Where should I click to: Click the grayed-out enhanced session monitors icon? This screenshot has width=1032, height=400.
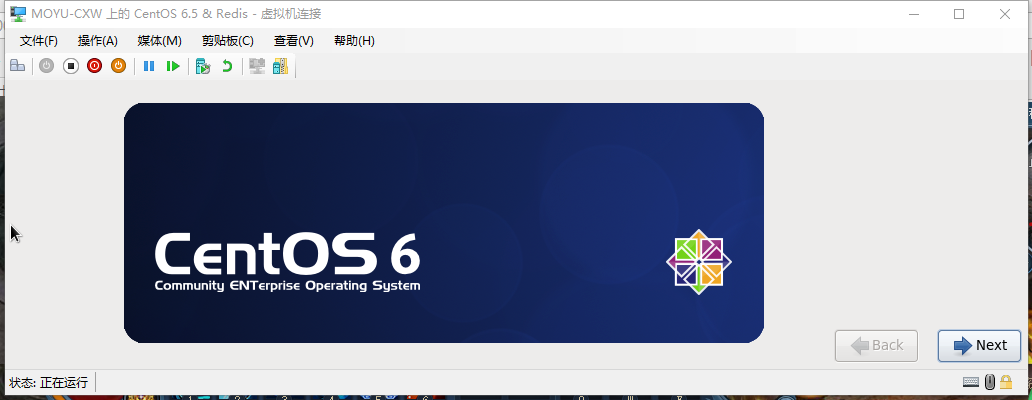257,66
